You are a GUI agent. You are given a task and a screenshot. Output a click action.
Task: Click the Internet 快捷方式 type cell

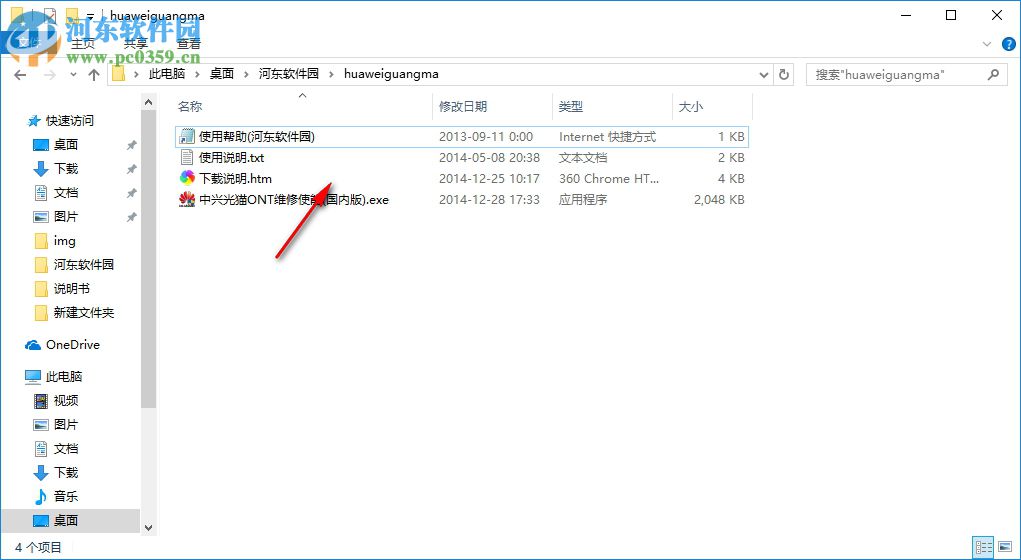[608, 137]
